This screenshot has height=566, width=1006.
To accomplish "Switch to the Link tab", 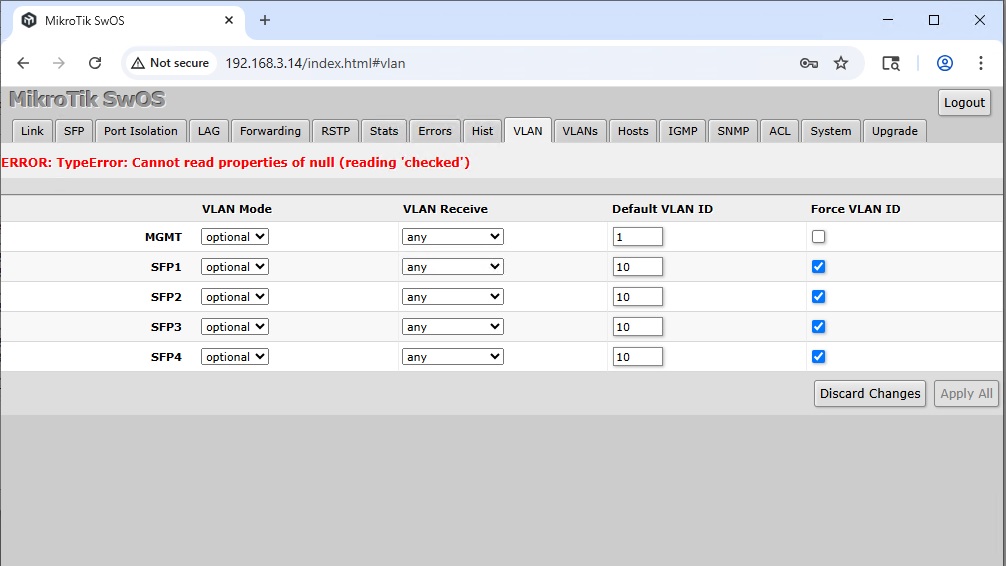I will tap(32, 131).
